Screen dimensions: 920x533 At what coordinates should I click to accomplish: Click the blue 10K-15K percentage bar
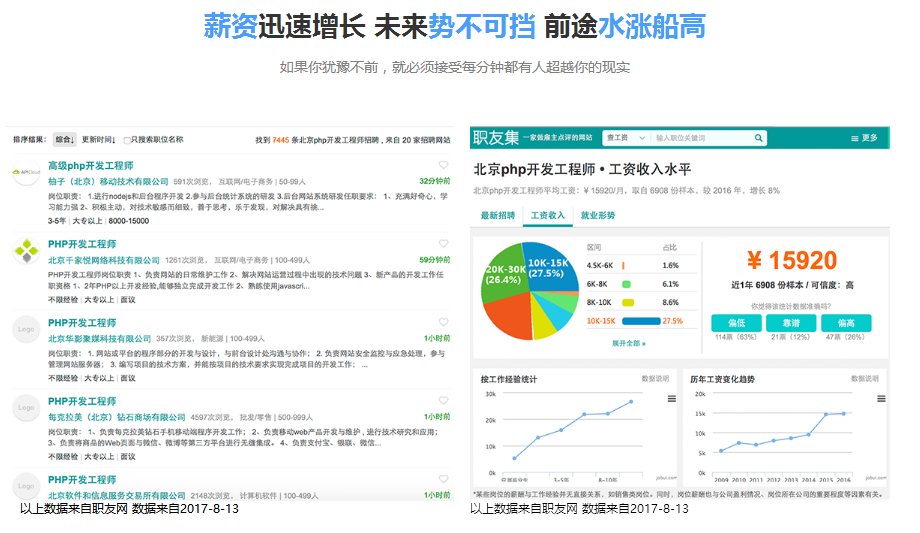(x=641, y=321)
